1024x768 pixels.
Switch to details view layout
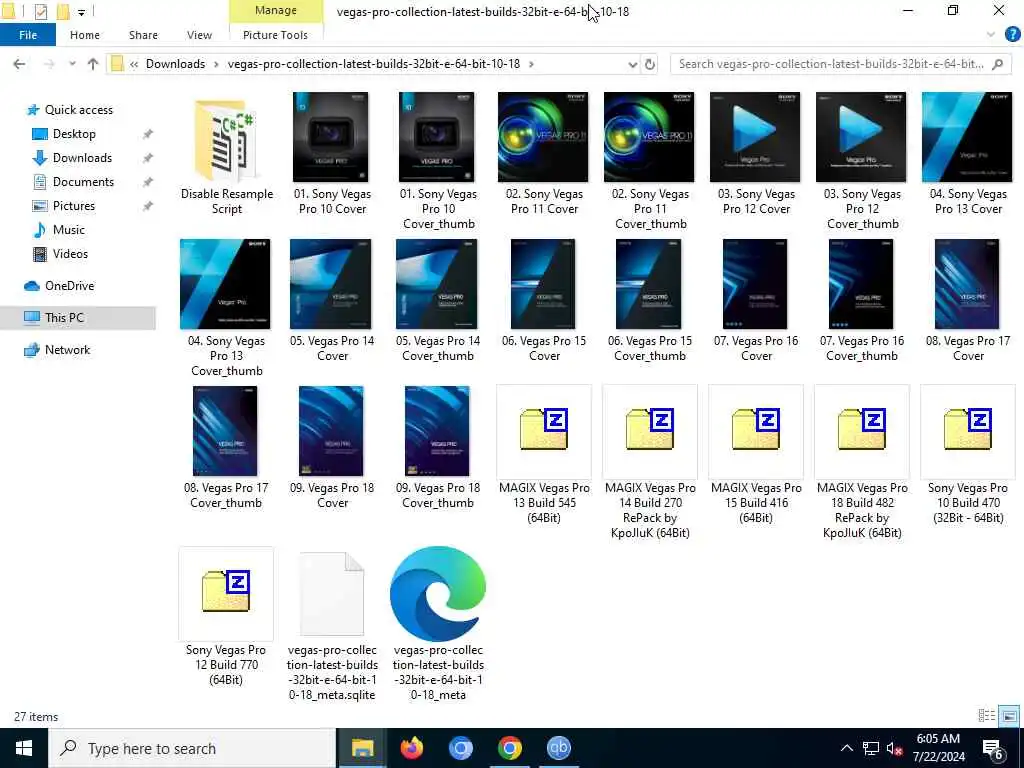[987, 716]
